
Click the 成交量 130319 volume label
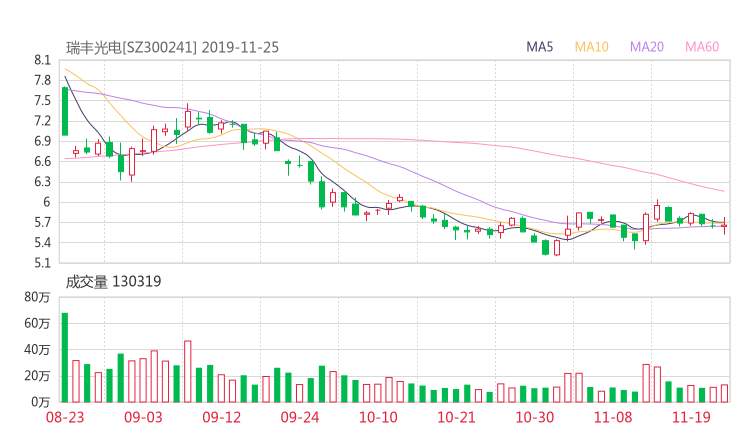[113, 282]
